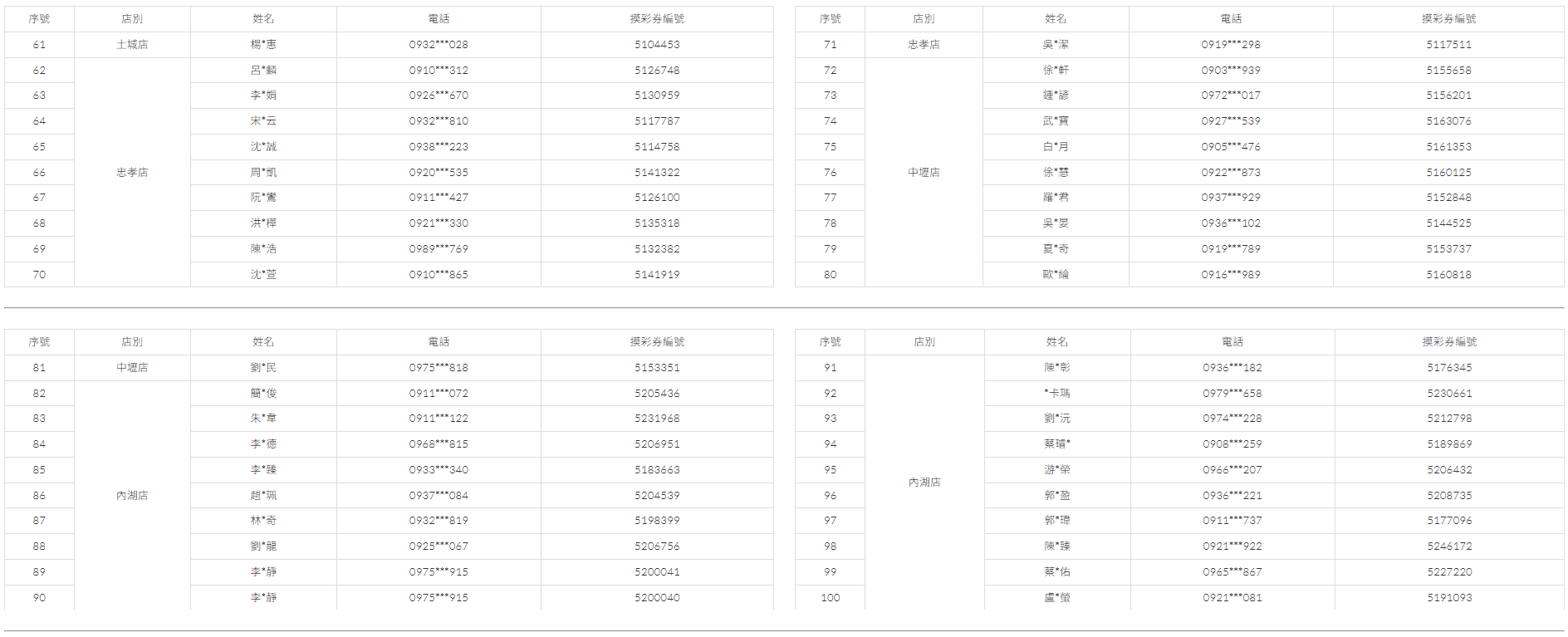1568x637 pixels.
Task: Click the 土城店 store cell
Action: [x=132, y=45]
